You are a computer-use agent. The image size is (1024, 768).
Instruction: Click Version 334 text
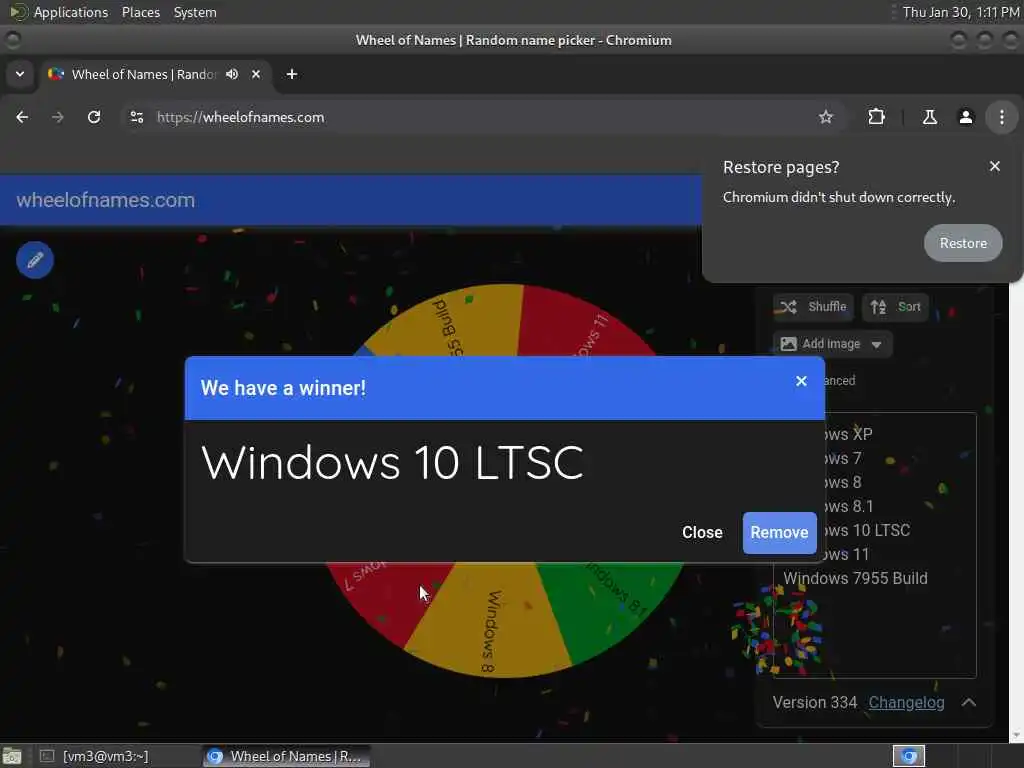[814, 703]
